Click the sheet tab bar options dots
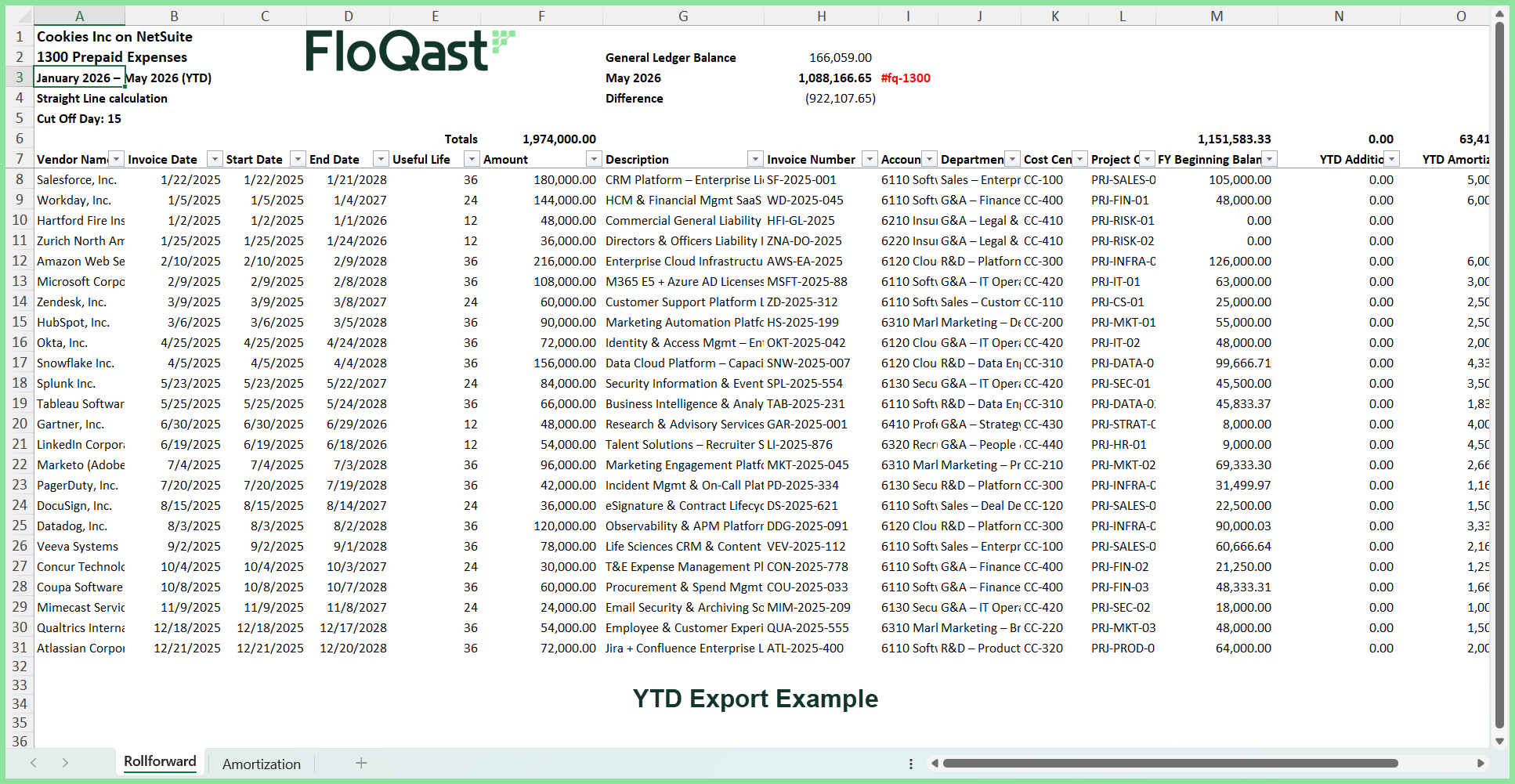1515x784 pixels. pos(910,764)
